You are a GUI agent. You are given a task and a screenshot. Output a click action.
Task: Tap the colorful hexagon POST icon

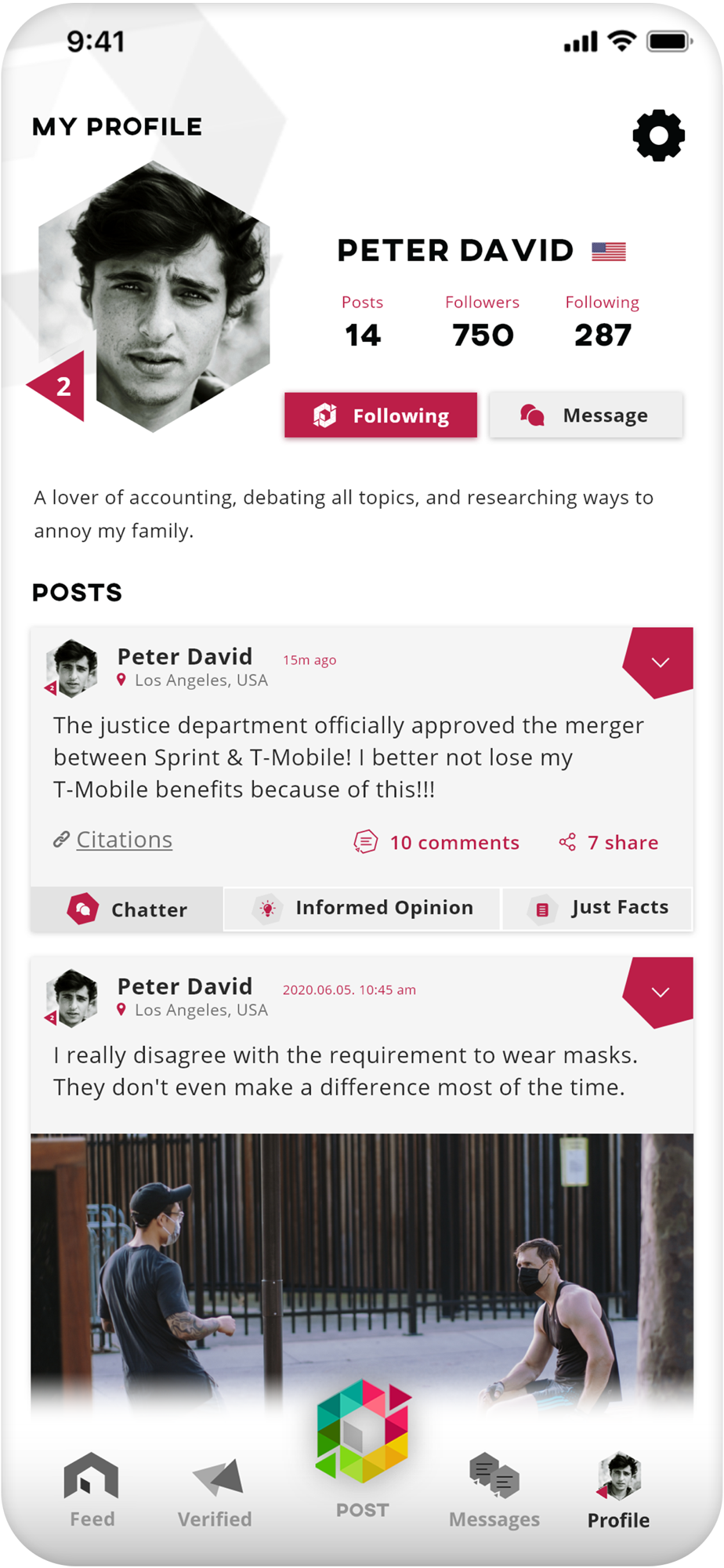coord(363,1432)
